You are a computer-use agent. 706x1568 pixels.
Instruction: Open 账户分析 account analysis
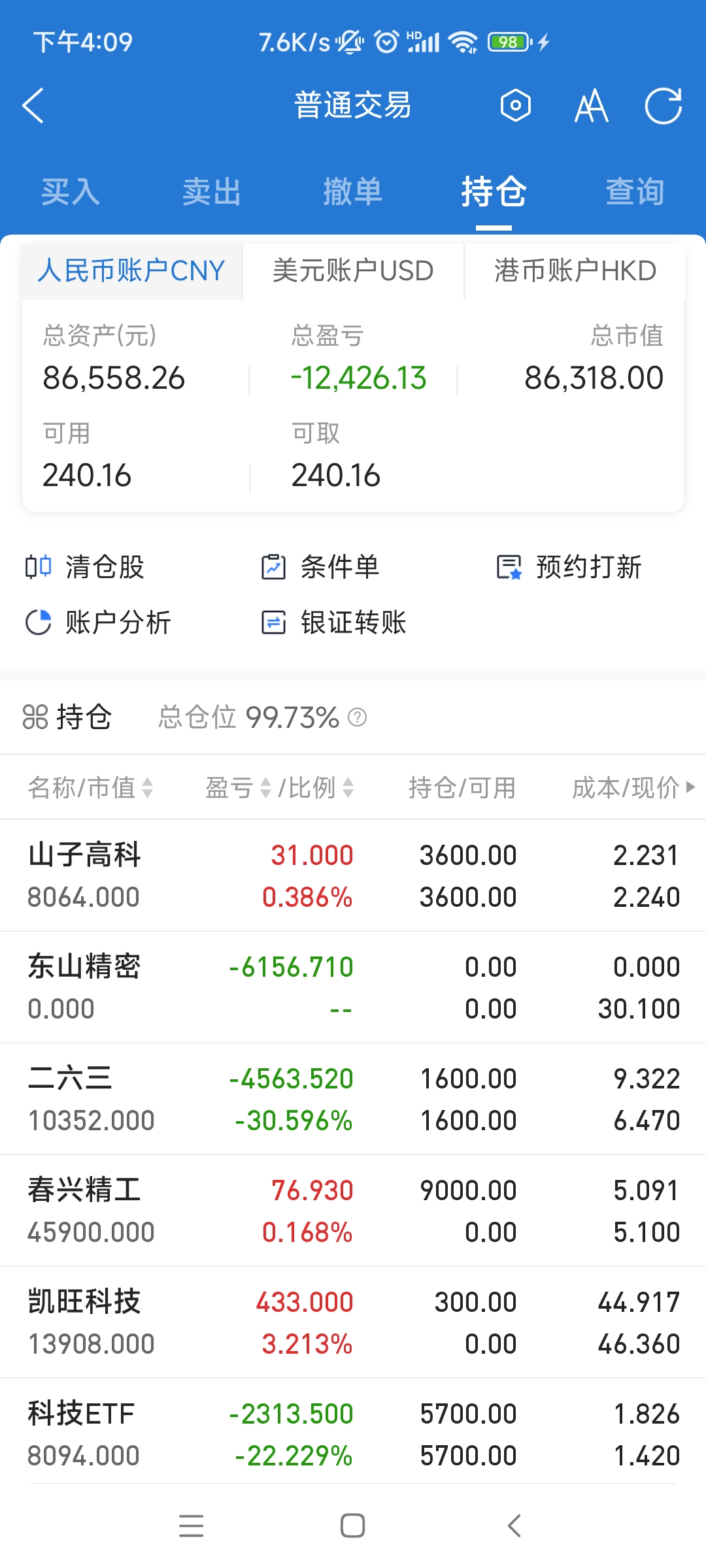[98, 623]
